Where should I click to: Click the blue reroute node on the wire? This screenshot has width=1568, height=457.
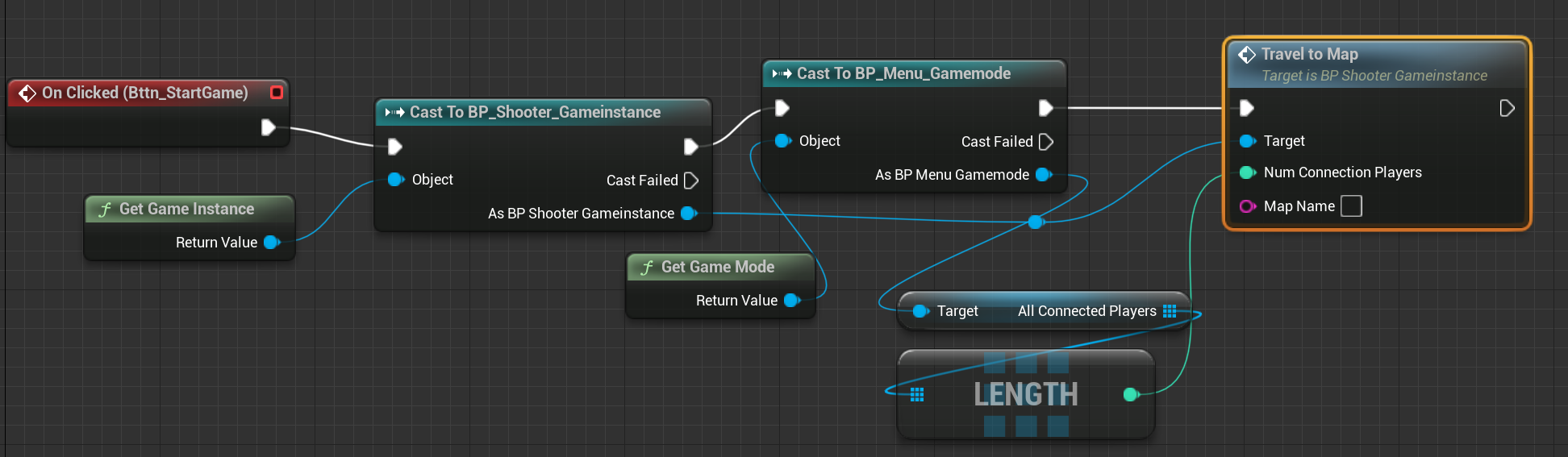click(1036, 222)
